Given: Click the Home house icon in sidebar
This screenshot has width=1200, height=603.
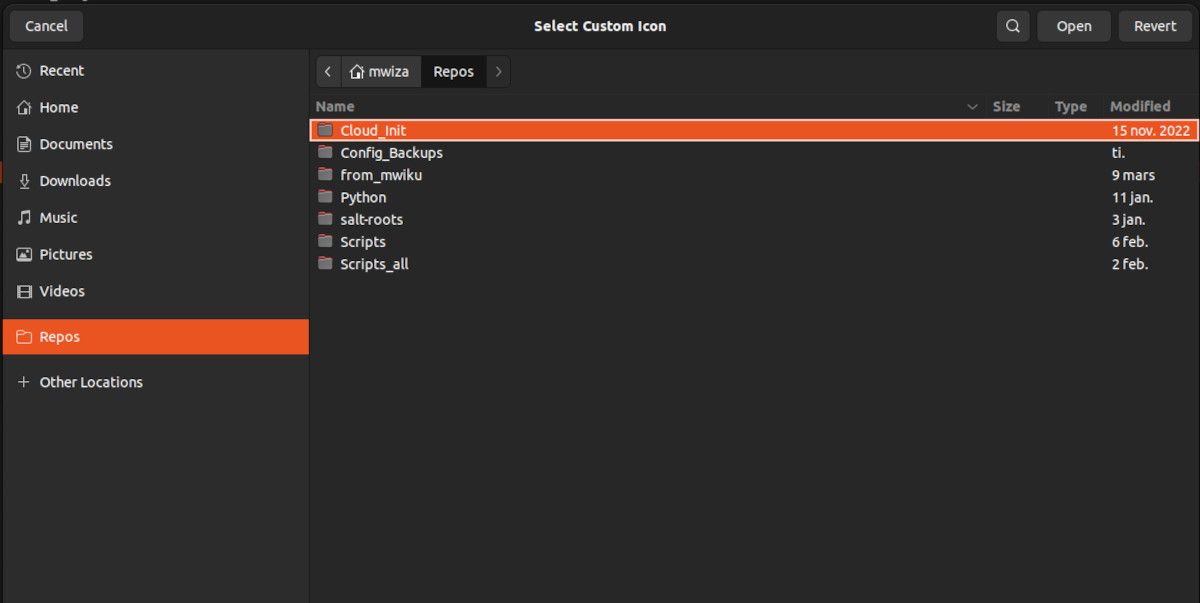Looking at the screenshot, I should pos(24,107).
